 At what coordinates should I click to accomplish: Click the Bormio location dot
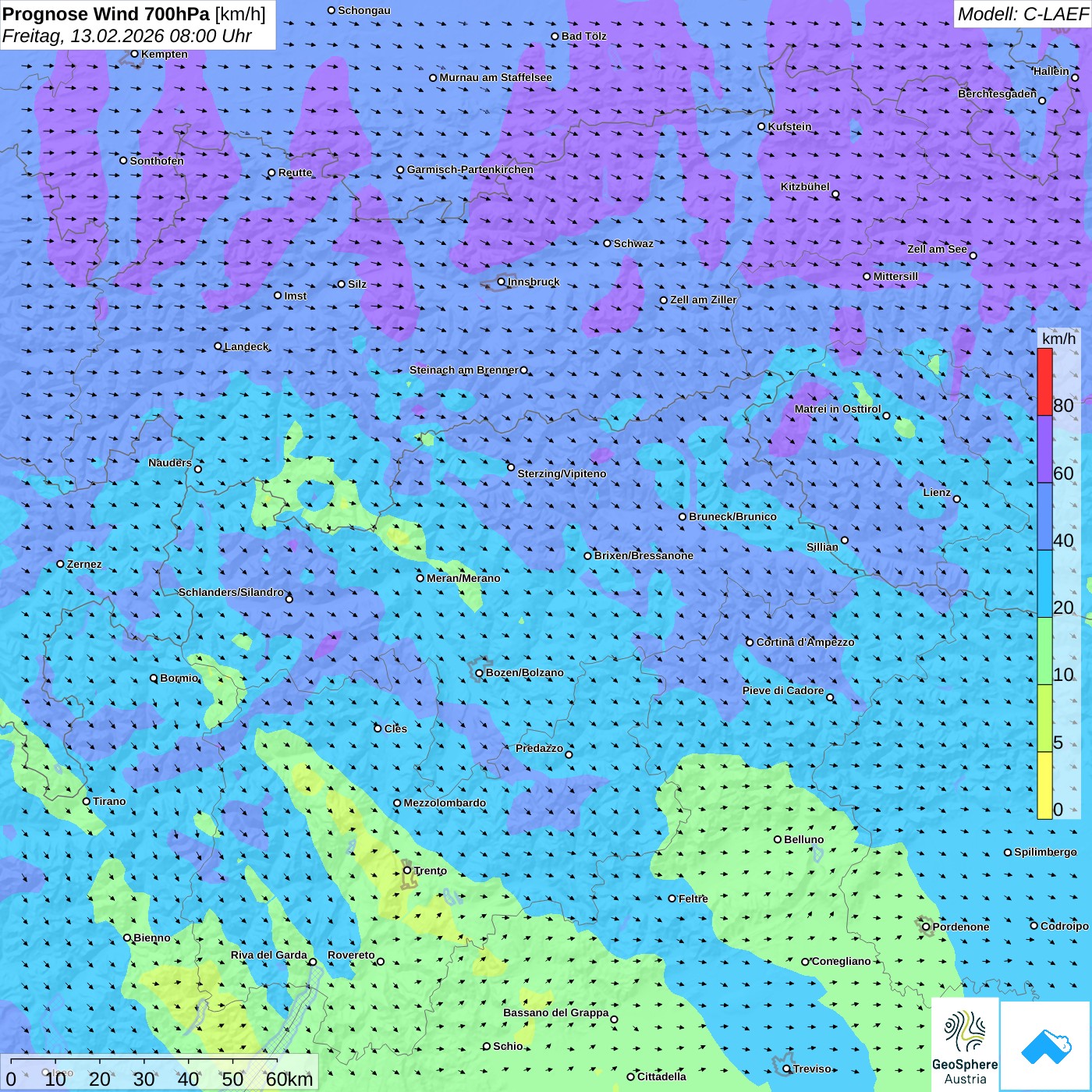pos(154,678)
